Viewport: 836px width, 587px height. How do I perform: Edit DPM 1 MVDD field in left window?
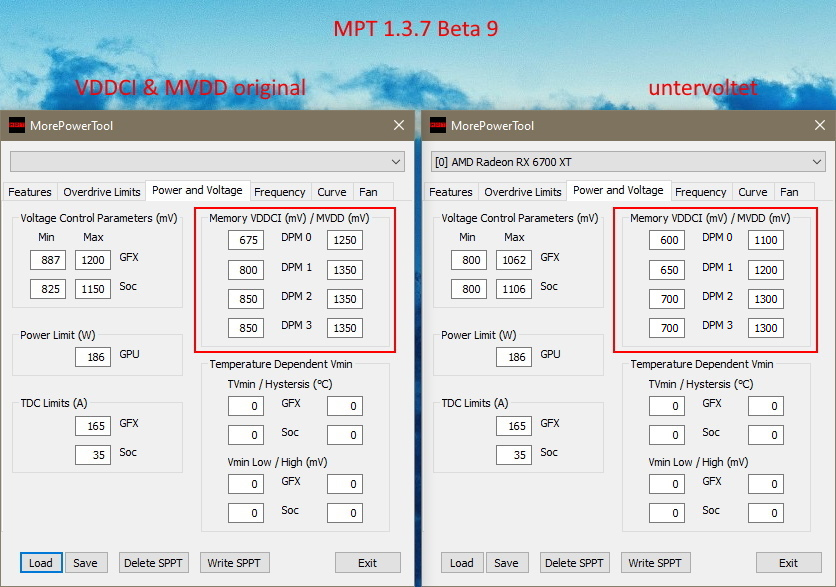click(x=345, y=270)
